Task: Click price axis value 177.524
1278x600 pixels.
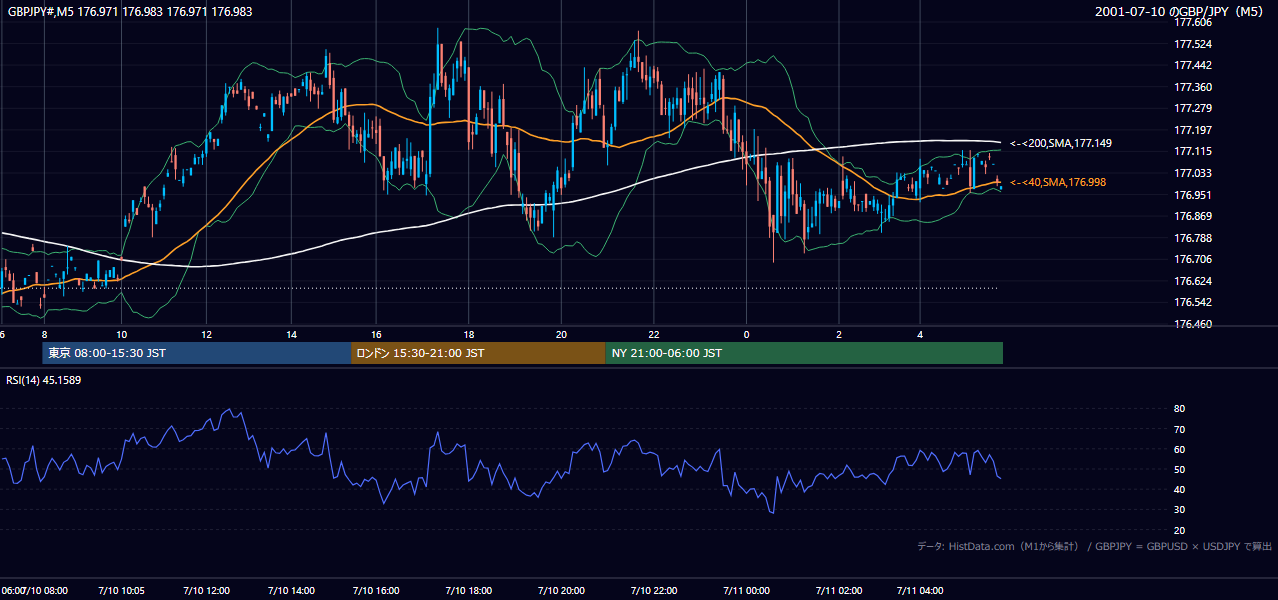Action: 1192,44
